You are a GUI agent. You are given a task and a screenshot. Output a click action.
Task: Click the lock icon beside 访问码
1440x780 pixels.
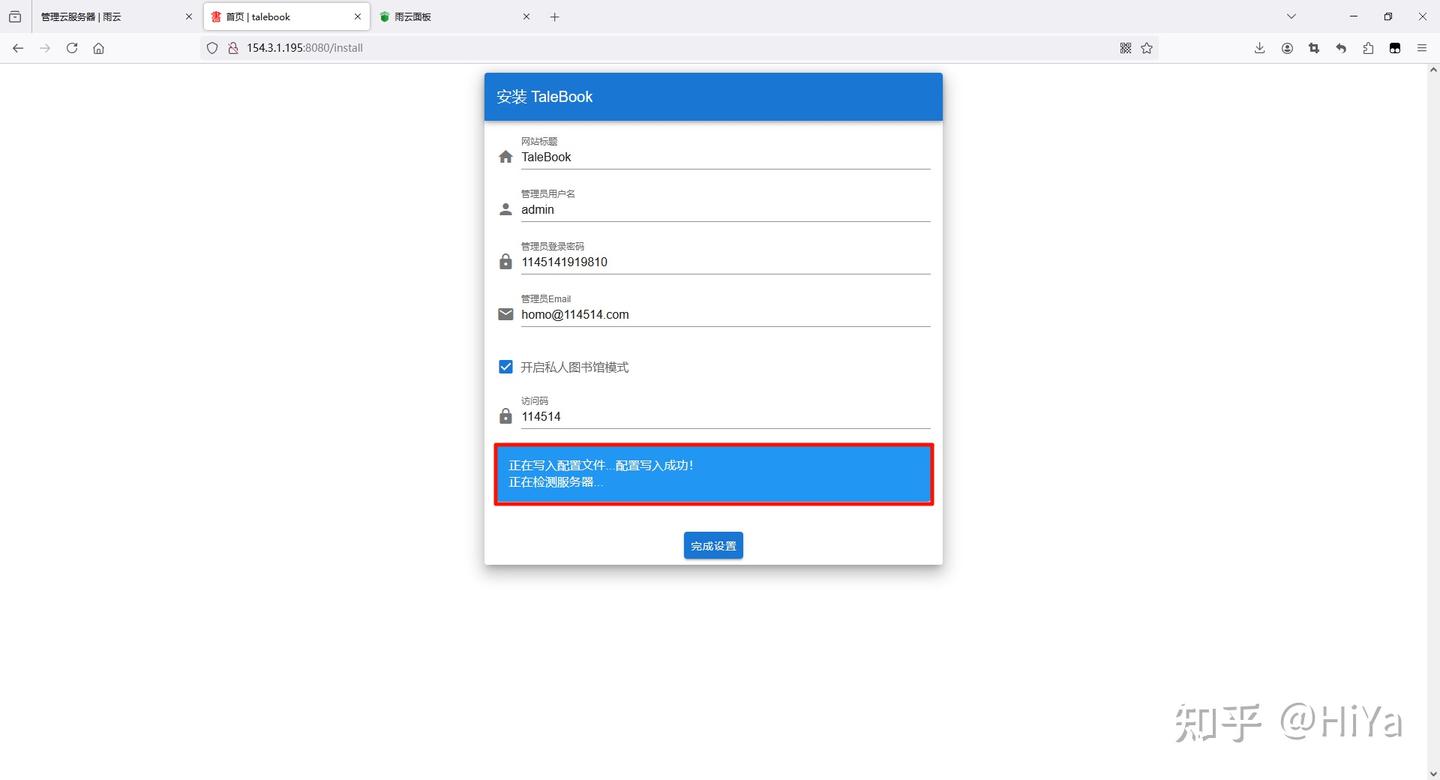(x=506, y=416)
